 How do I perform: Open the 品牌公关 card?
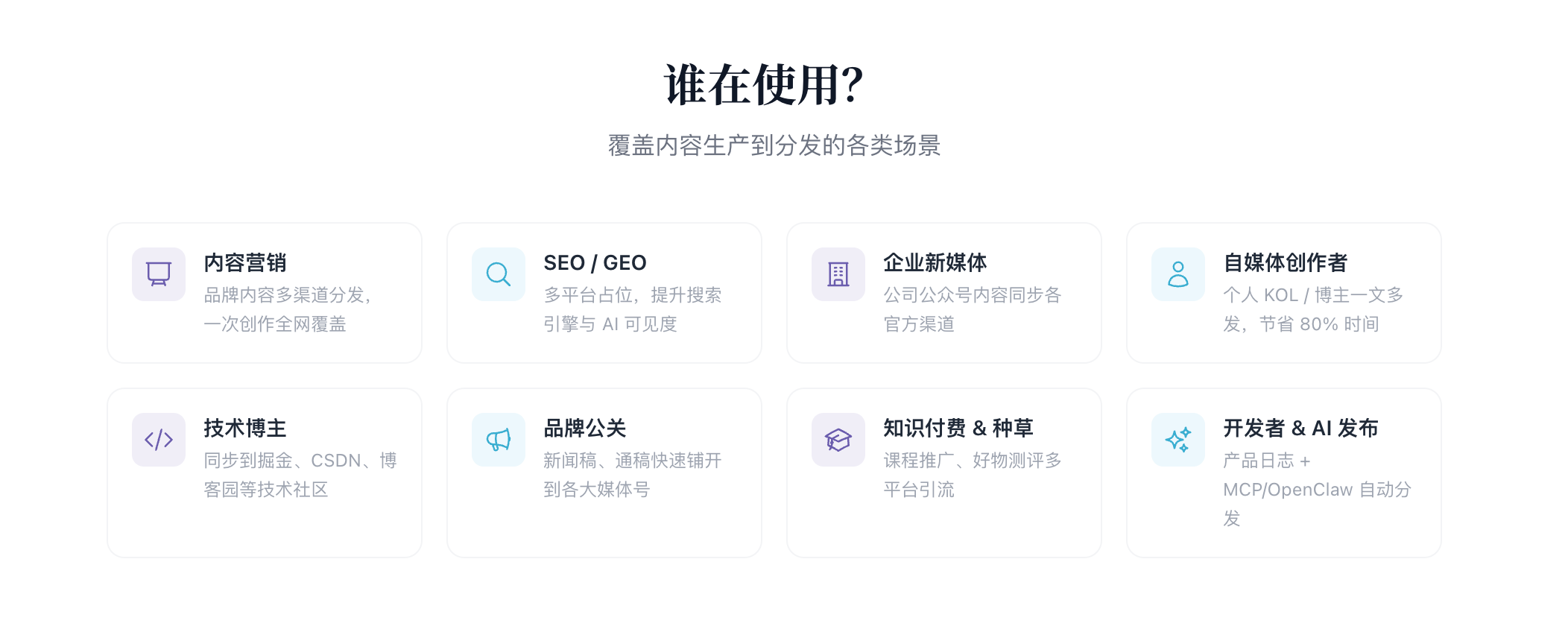point(605,471)
